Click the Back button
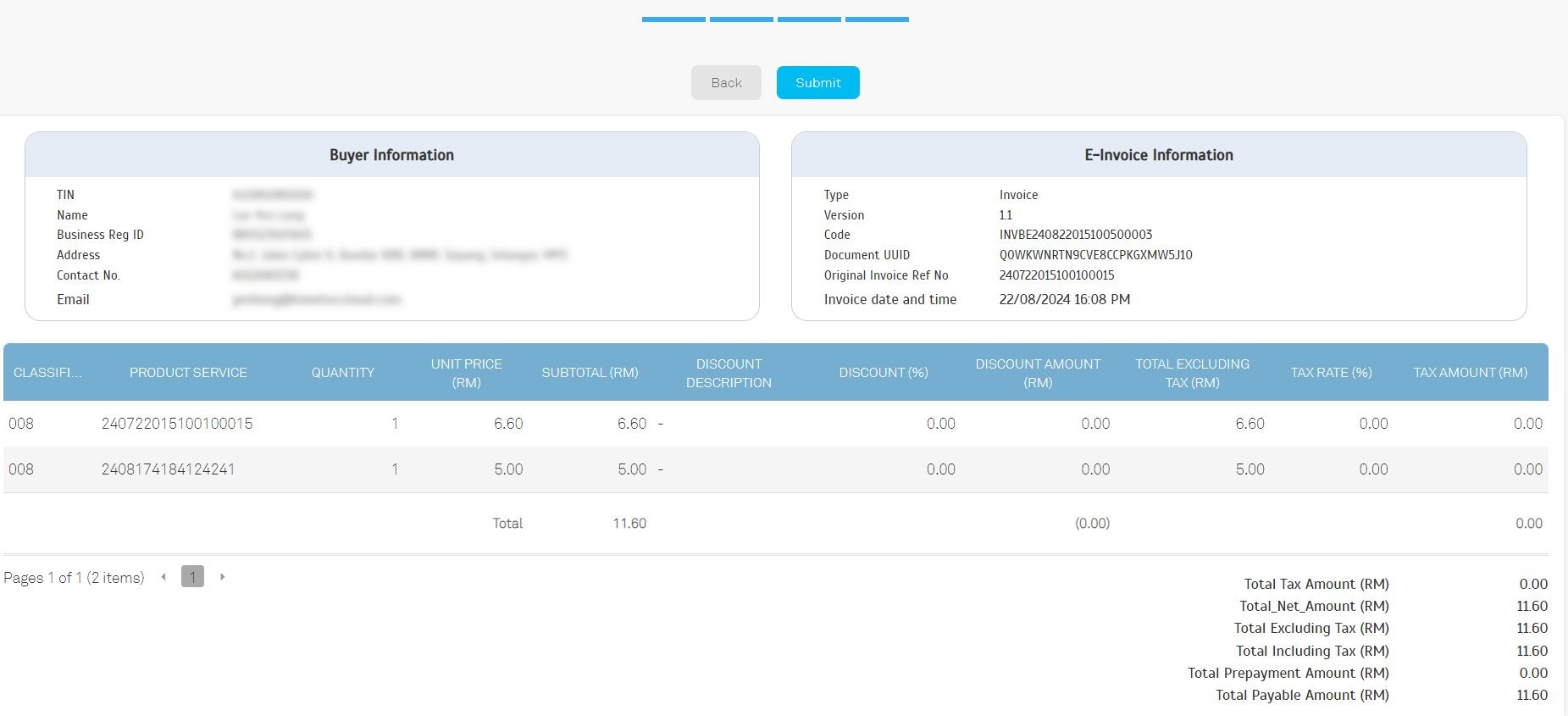Image resolution: width=1568 pixels, height=716 pixels. point(726,83)
